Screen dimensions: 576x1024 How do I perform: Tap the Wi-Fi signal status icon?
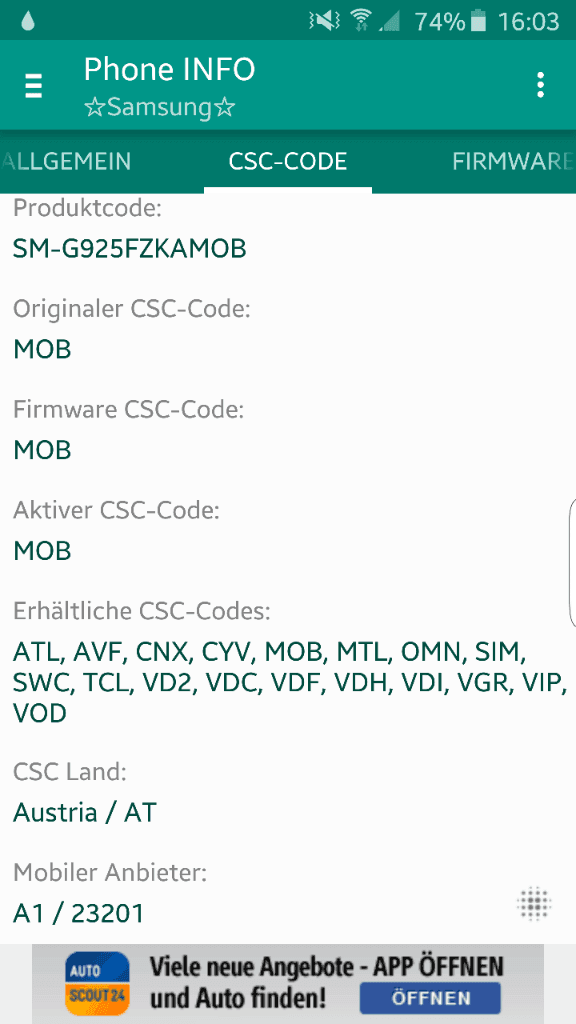[360, 22]
